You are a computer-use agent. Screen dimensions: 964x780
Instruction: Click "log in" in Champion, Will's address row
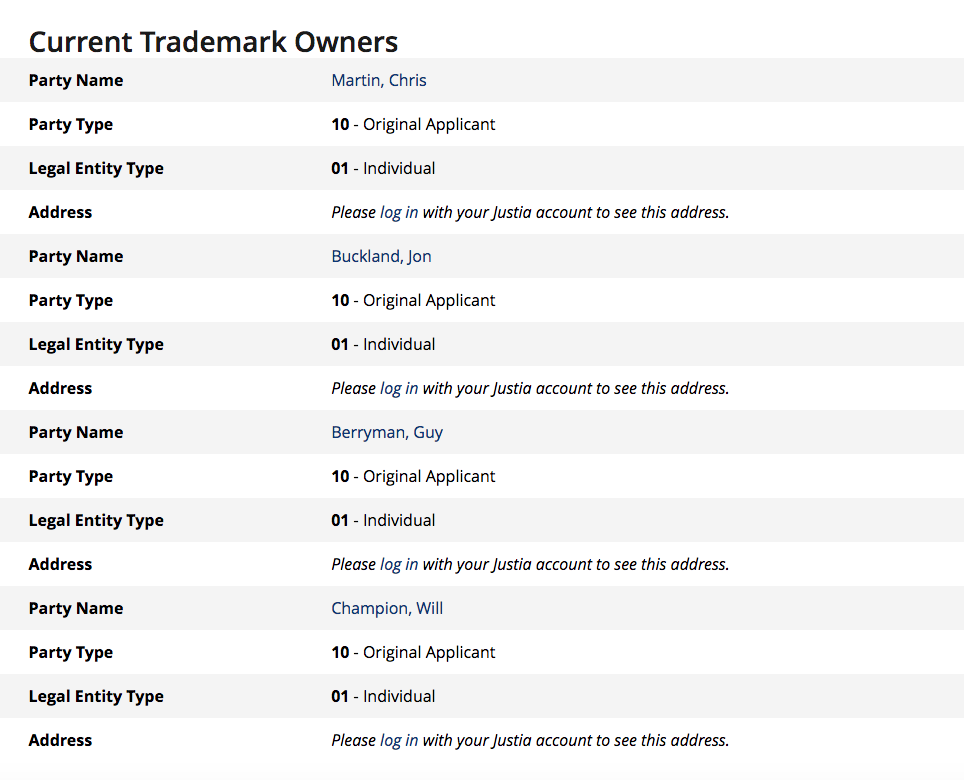tap(399, 740)
